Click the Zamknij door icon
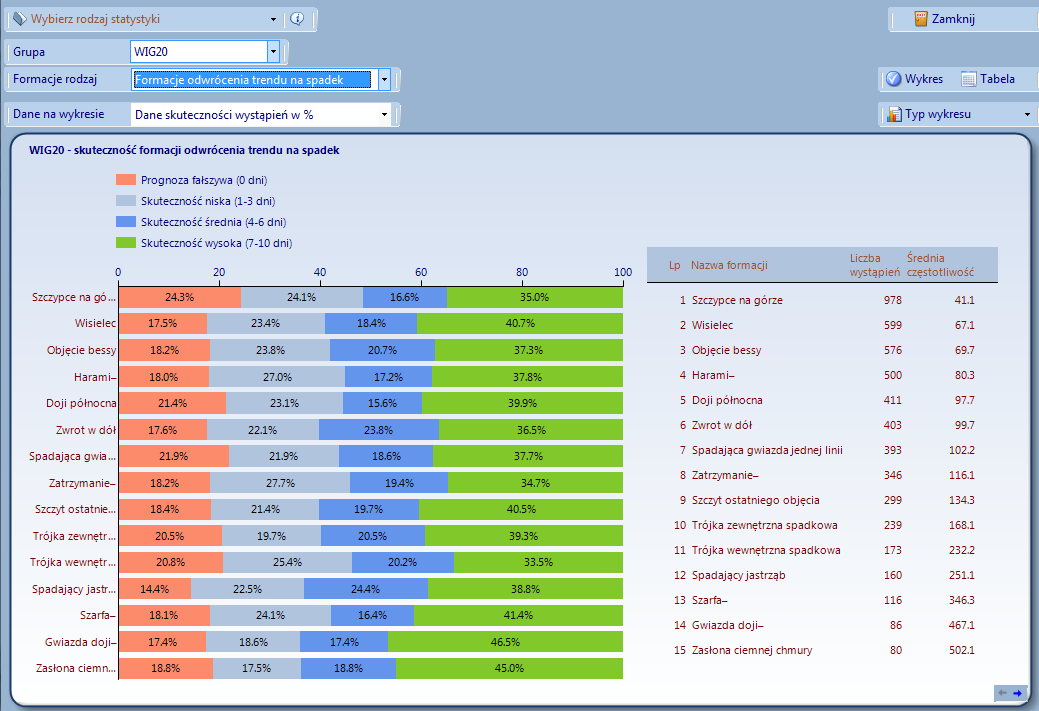The image size is (1039, 711). (x=920, y=19)
